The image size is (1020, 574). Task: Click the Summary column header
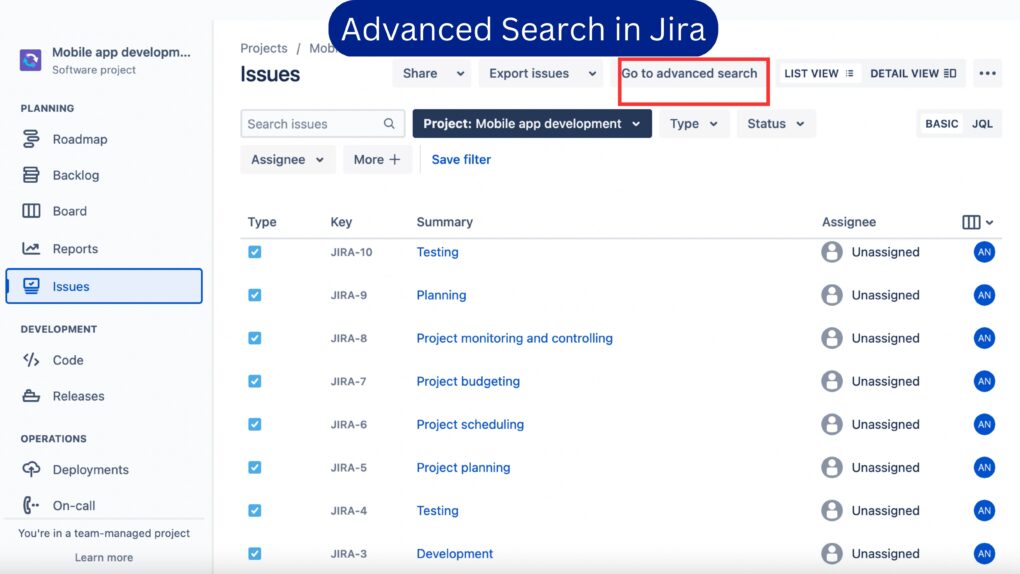[x=444, y=222]
